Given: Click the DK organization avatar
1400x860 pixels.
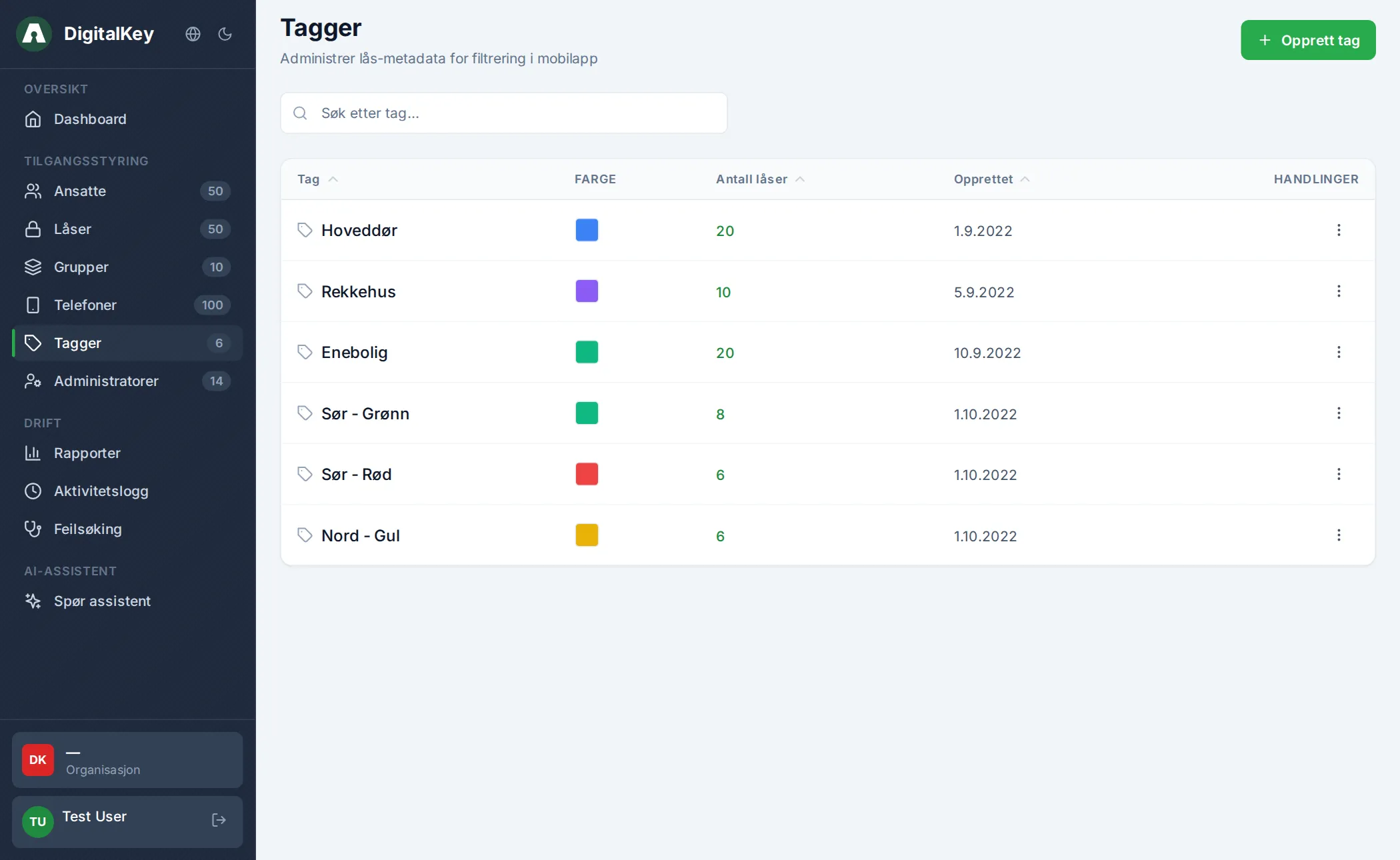Looking at the screenshot, I should 38,761.
